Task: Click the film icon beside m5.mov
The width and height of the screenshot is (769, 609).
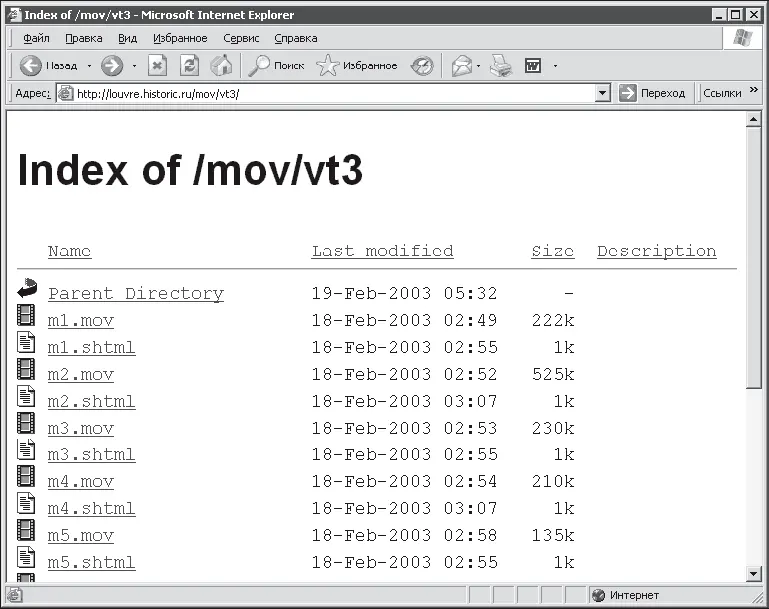Action: coord(26,530)
